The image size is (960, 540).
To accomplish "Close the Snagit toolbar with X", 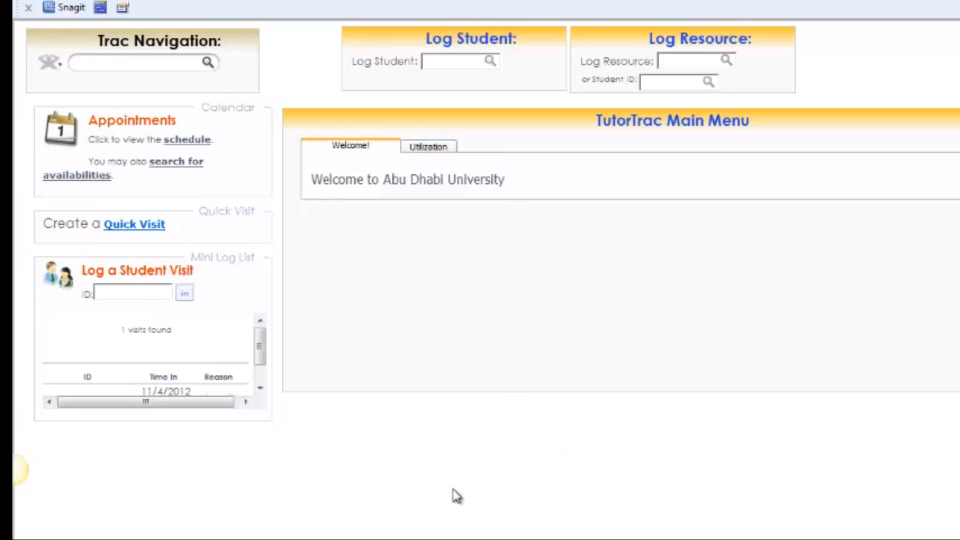I will point(28,8).
